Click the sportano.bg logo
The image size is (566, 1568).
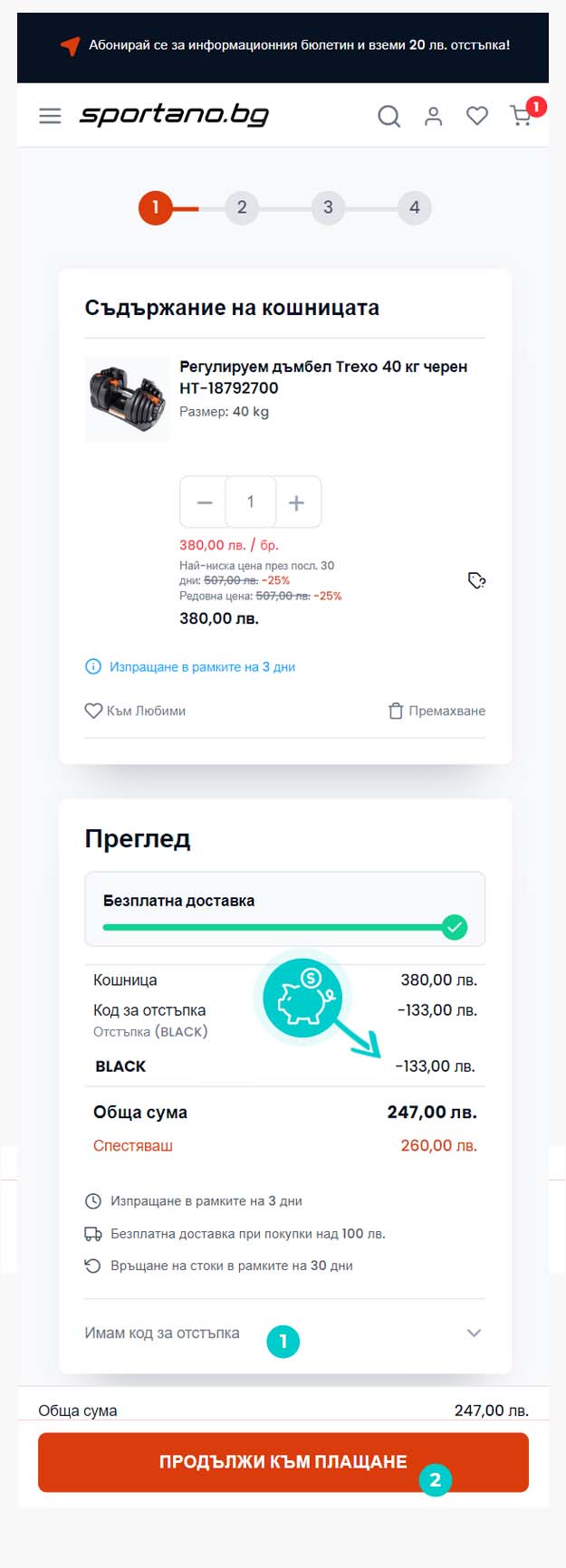[174, 115]
